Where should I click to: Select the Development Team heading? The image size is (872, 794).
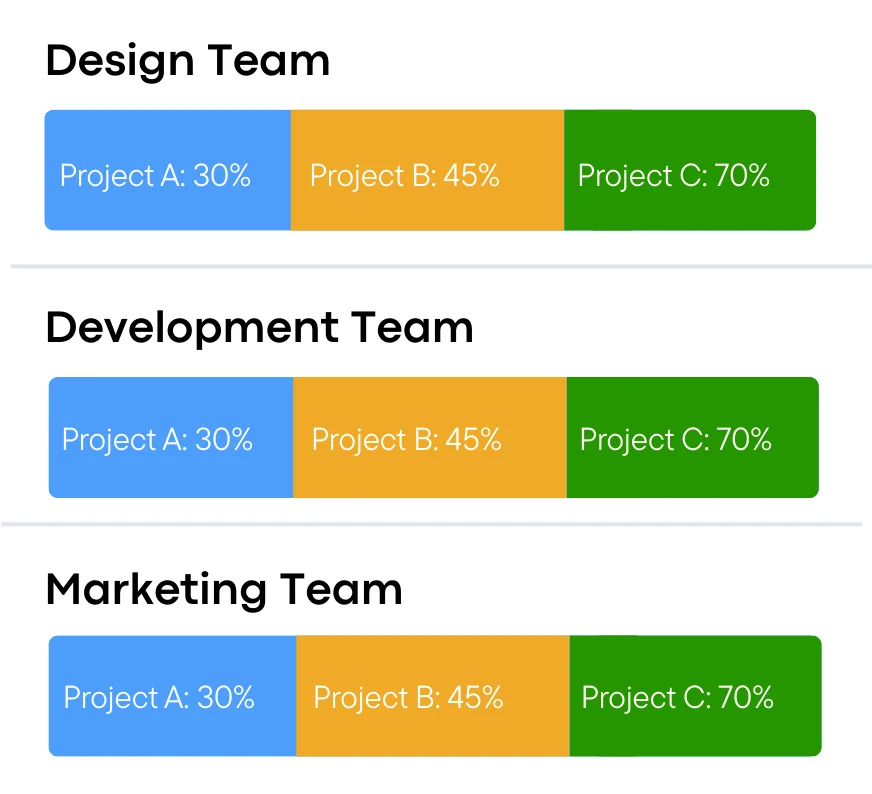(259, 328)
